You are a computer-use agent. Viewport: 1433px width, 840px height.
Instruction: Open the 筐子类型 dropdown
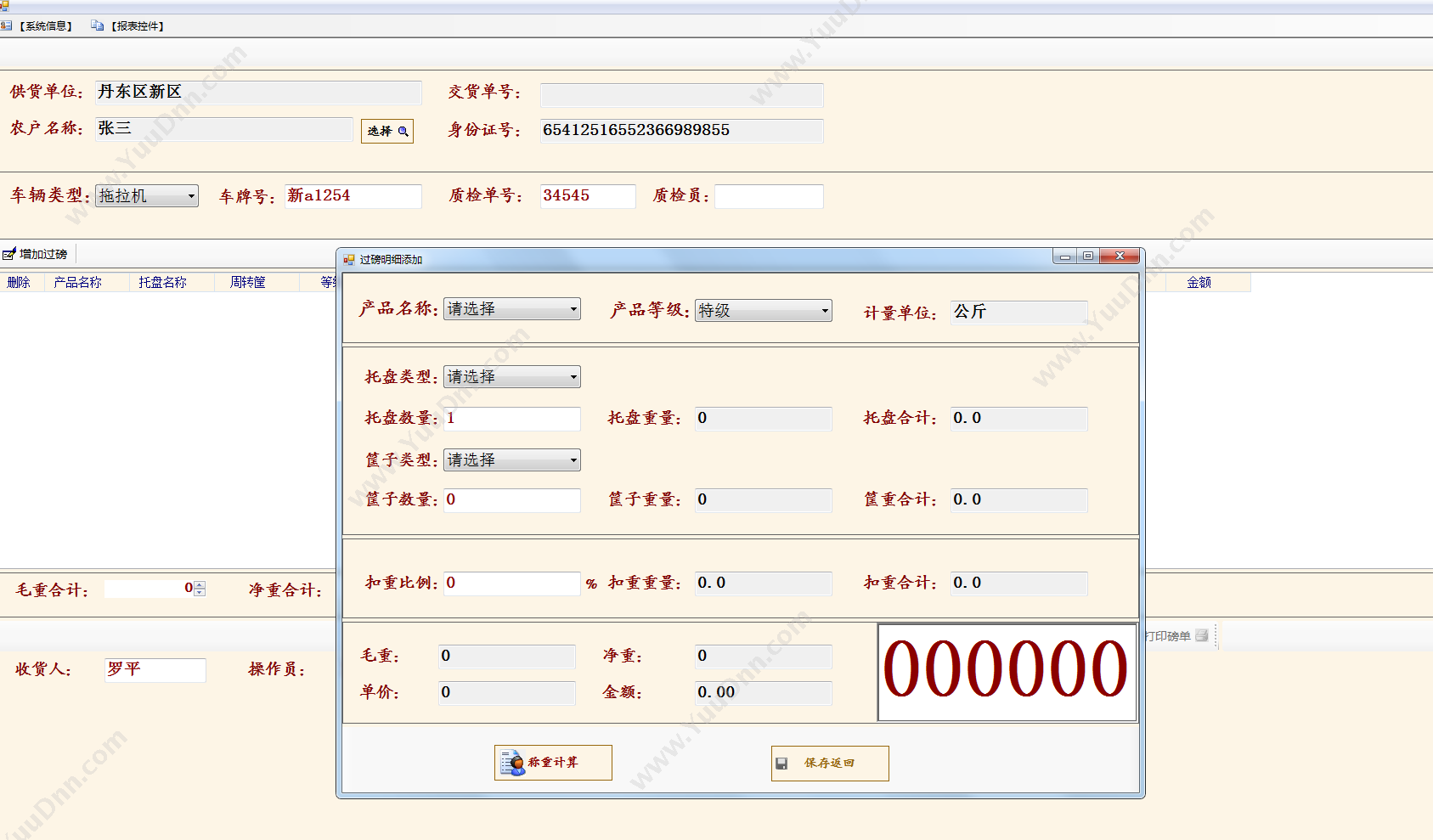512,460
